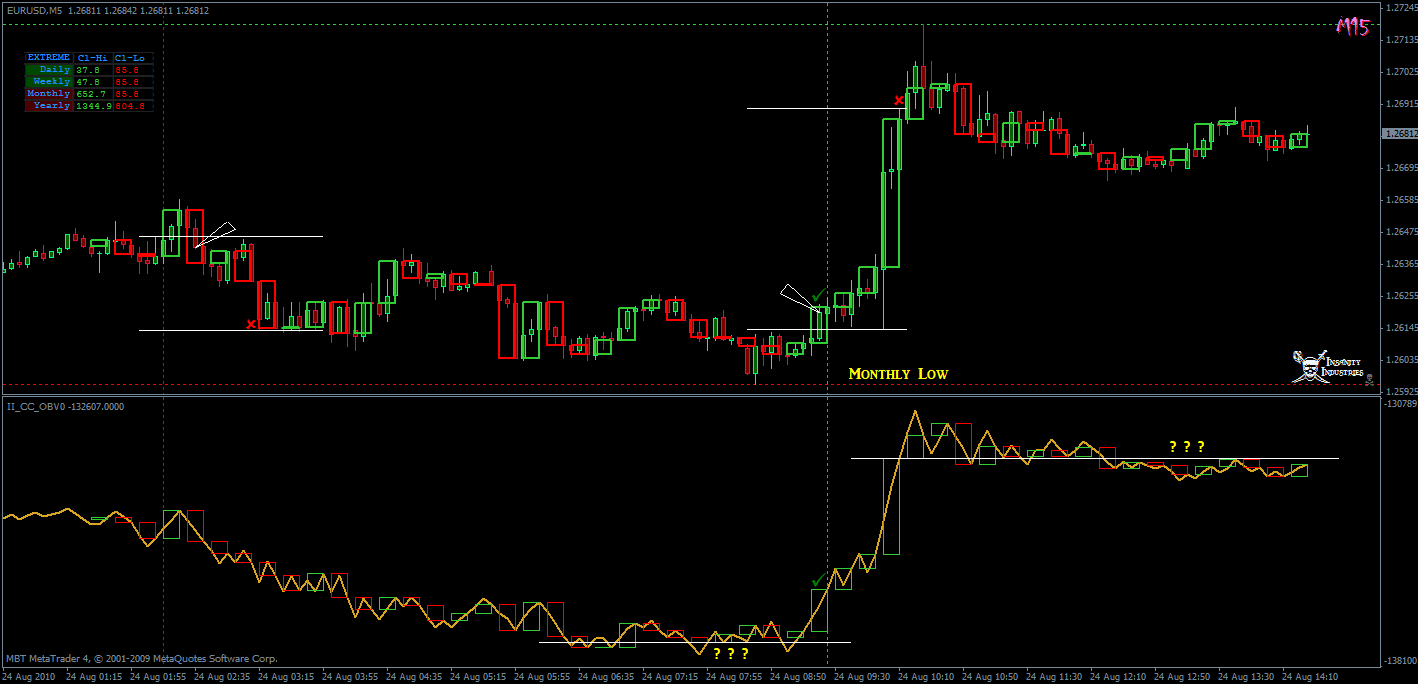1418x684 pixels.
Task: Click time axis label 24 Aug 01:55
Action: click(x=159, y=677)
